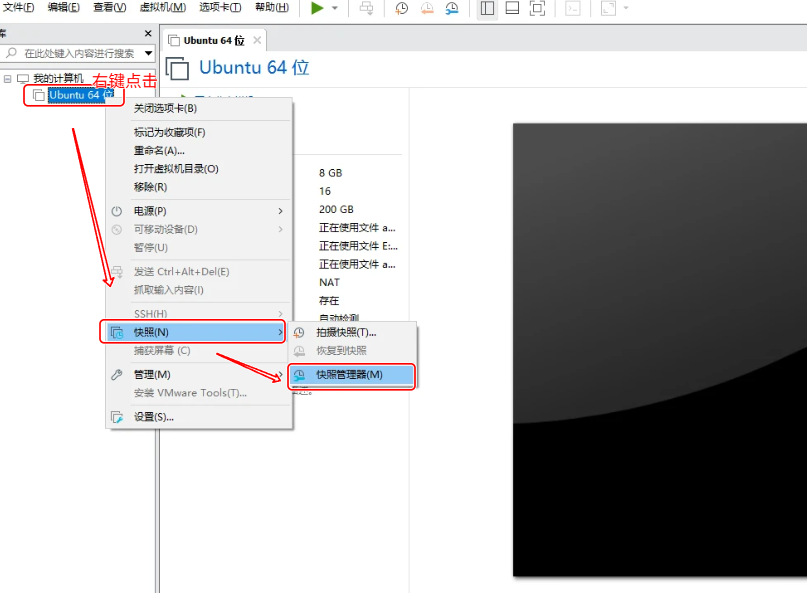The width and height of the screenshot is (807, 593).
Task: Open 快照管理器(M) in submenu
Action: pos(352,375)
